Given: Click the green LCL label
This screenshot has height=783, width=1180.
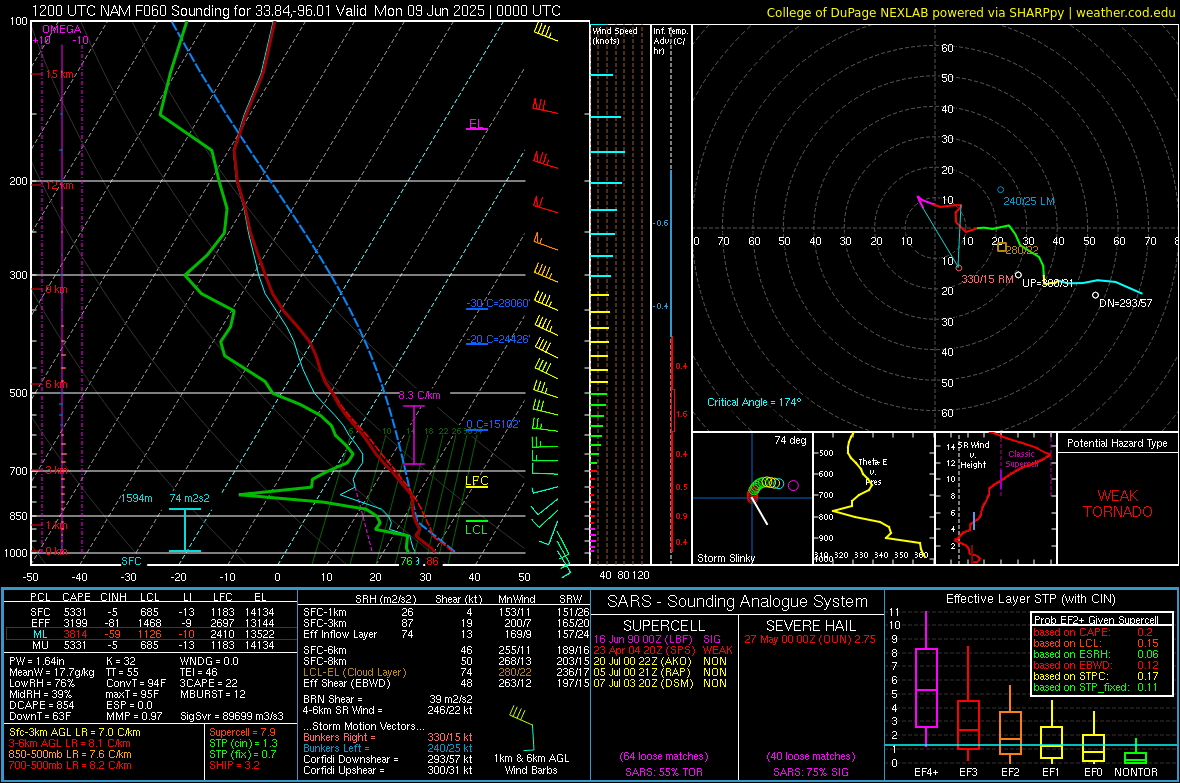Looking at the screenshot, I should click(476, 529).
